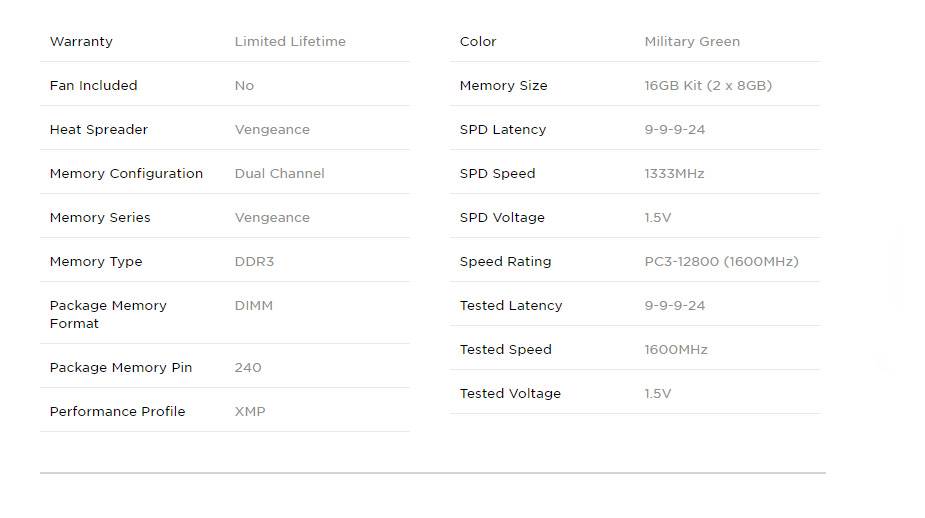Click the Color label
925x518 pixels.
point(478,41)
